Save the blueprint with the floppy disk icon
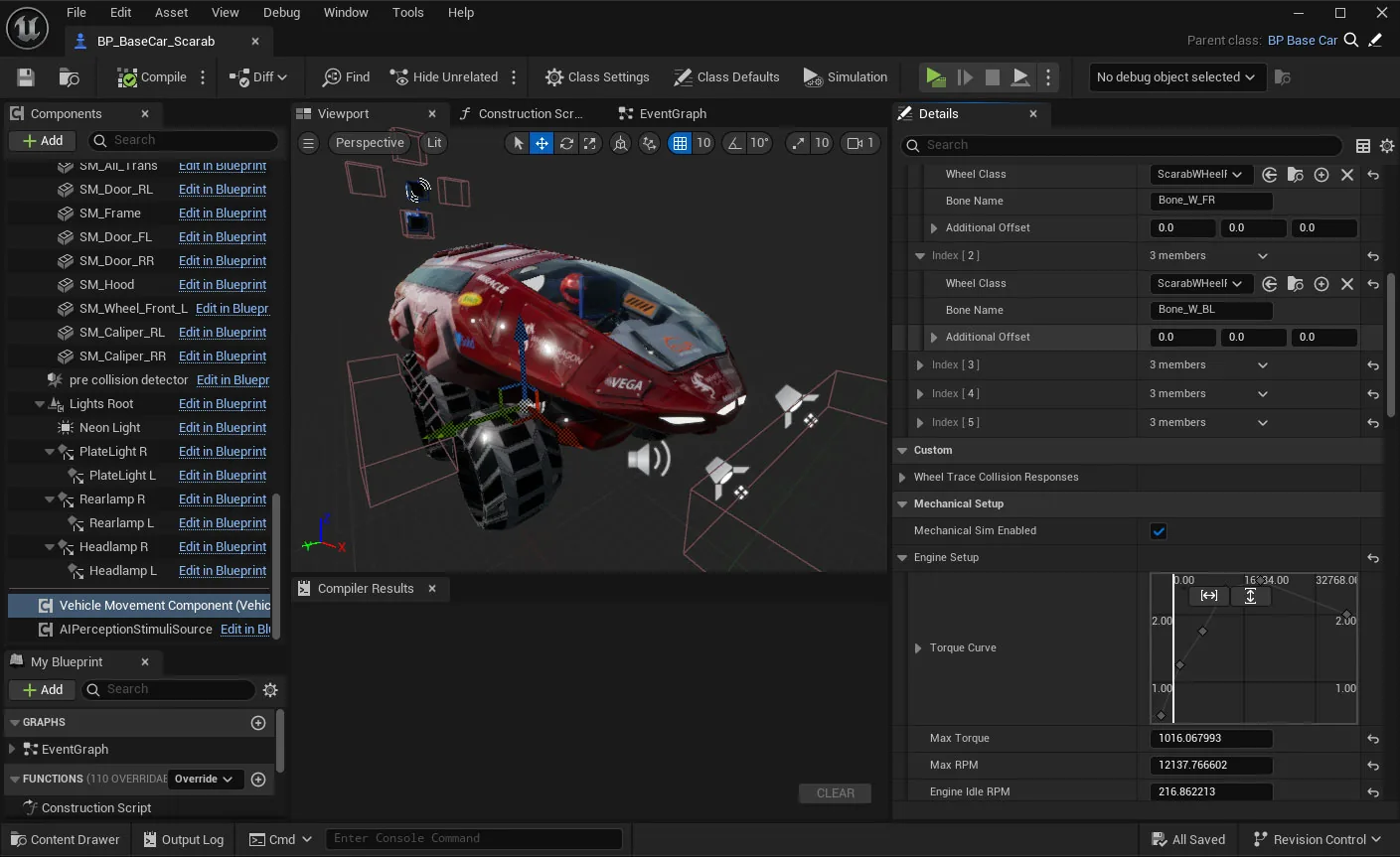Viewport: 1400px width, 857px height. (26, 76)
